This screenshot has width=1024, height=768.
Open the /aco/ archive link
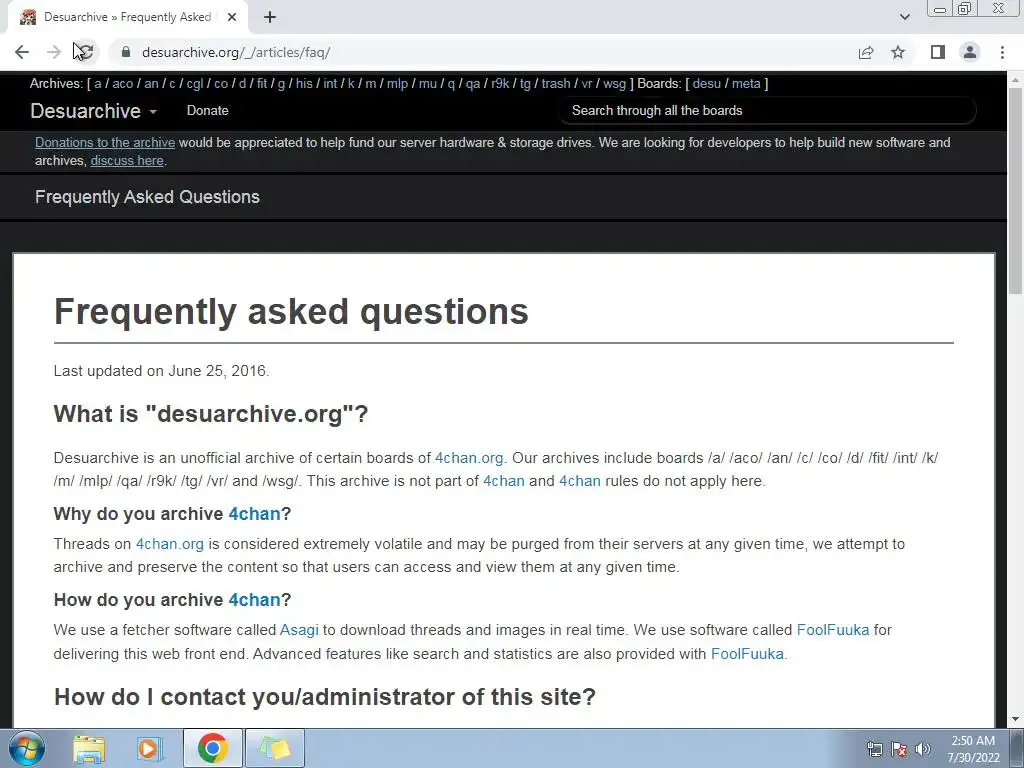pyautogui.click(x=123, y=84)
